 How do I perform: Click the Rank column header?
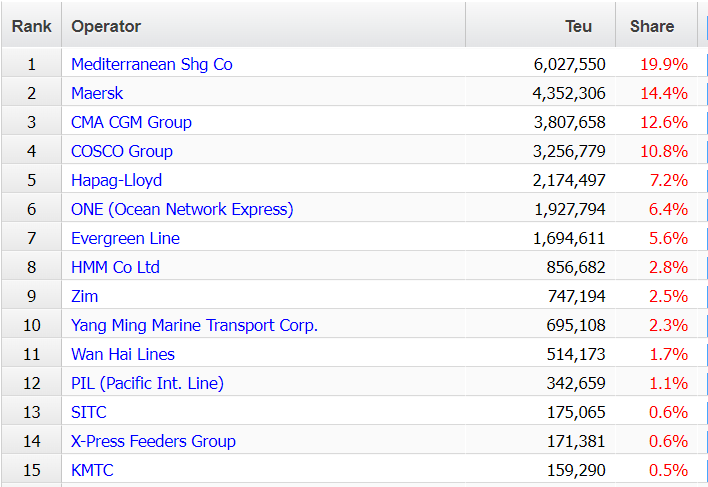(32, 26)
